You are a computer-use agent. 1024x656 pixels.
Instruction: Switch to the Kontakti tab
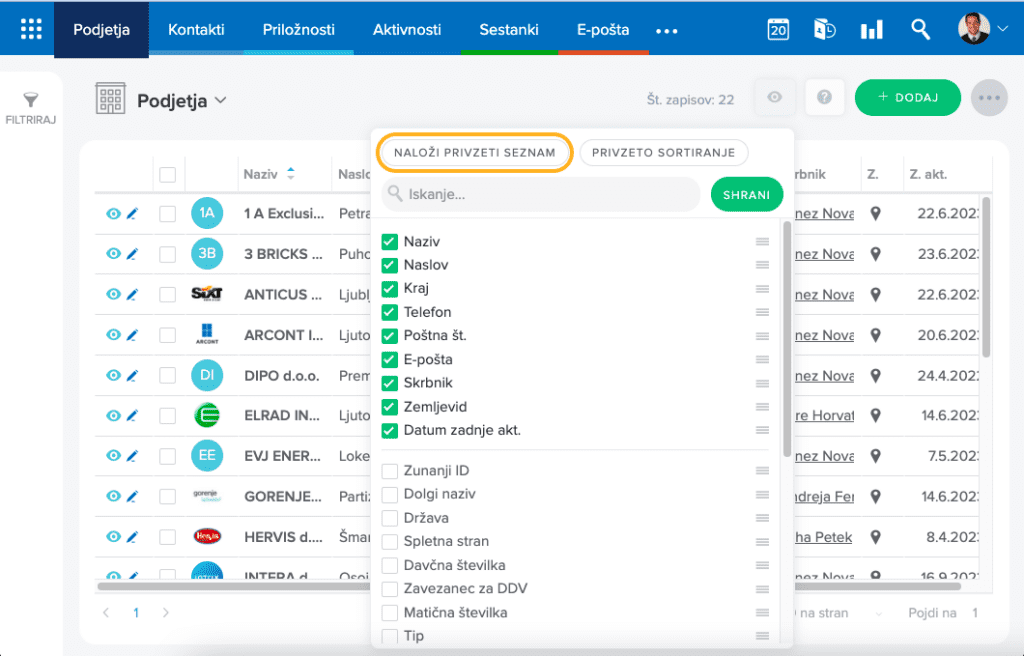(x=196, y=29)
